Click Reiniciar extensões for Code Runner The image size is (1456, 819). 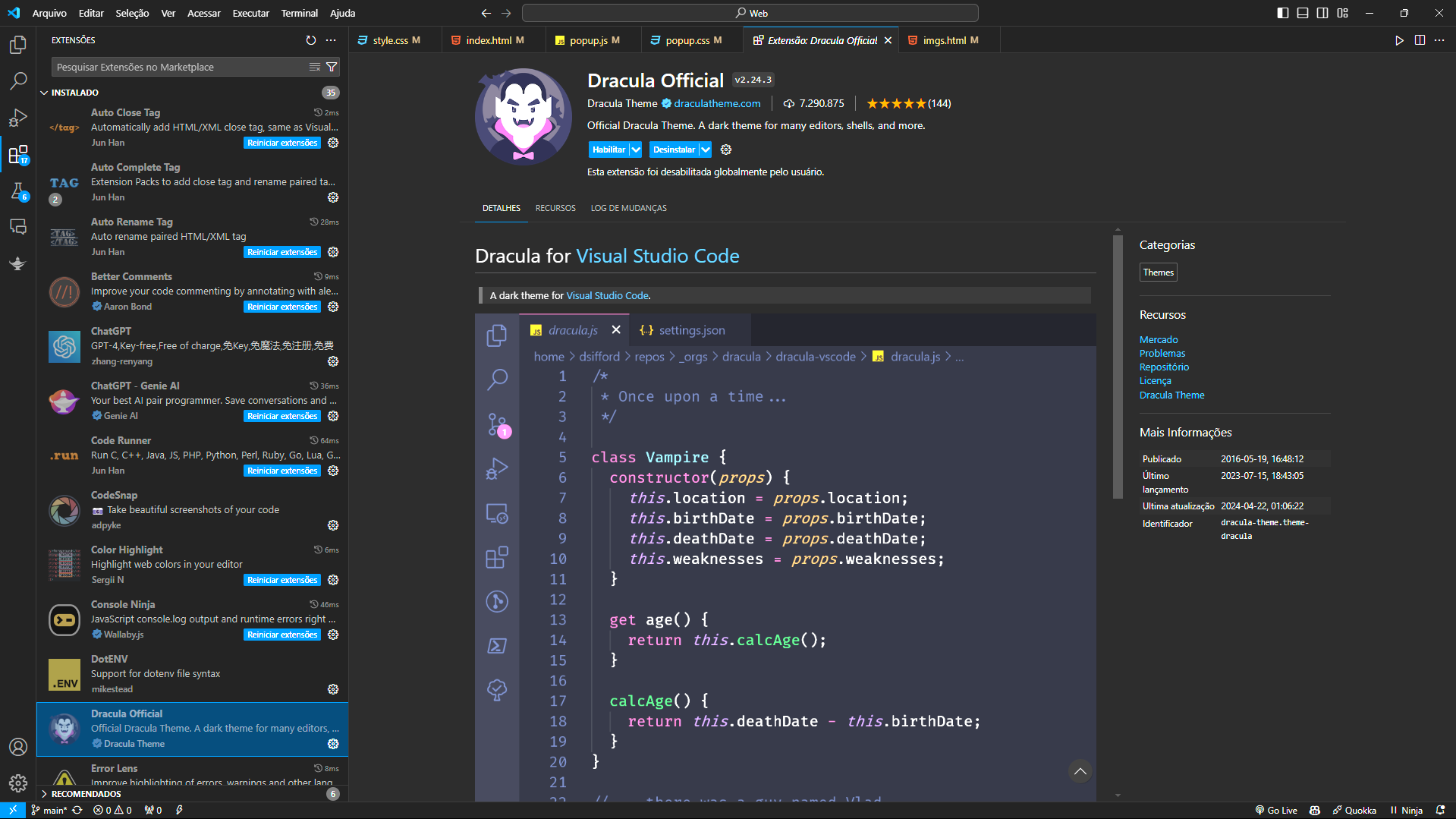(x=282, y=471)
